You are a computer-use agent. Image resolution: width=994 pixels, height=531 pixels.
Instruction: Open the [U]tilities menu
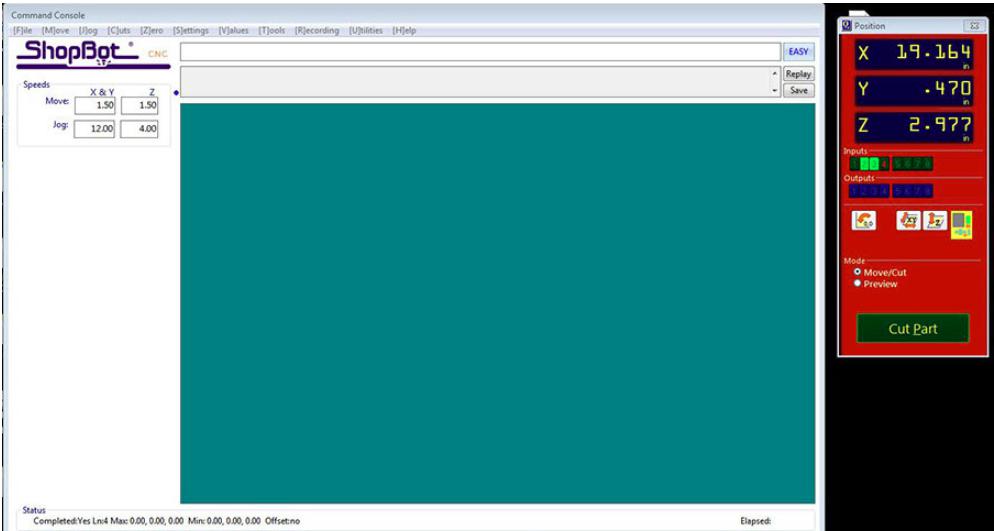click(366, 30)
